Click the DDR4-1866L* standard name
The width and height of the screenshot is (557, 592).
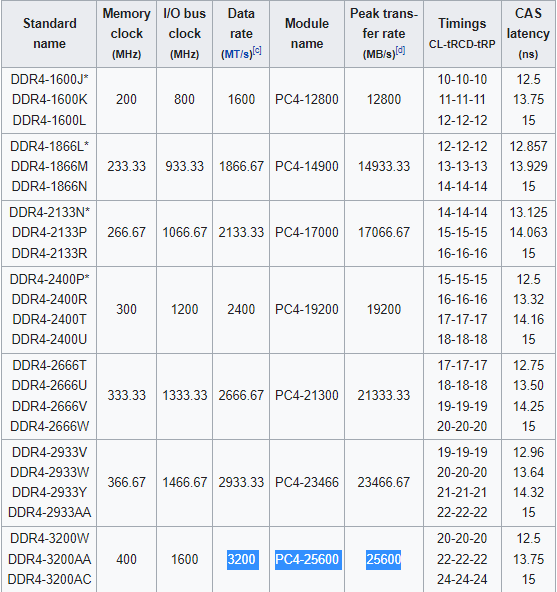[x=49, y=146]
